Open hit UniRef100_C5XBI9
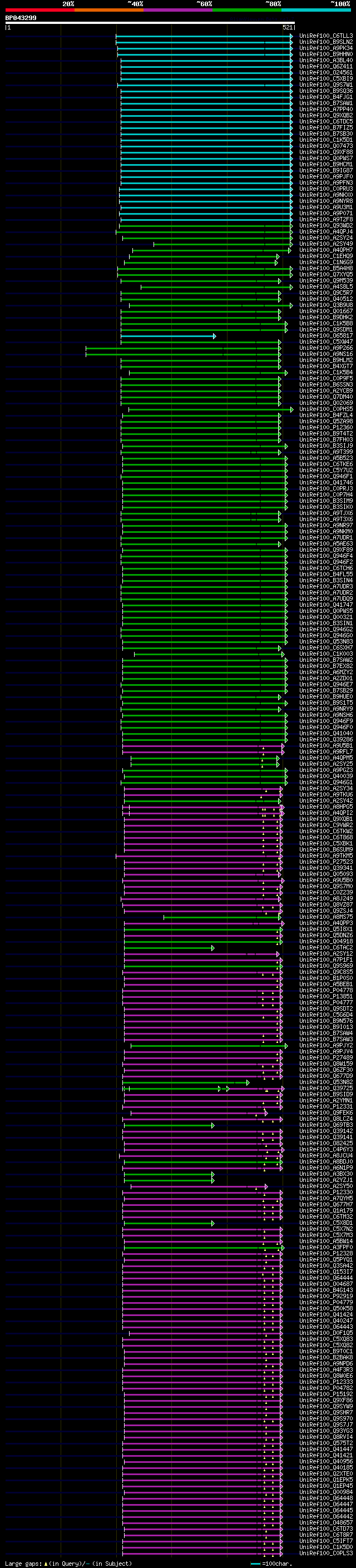 pos(325,78)
